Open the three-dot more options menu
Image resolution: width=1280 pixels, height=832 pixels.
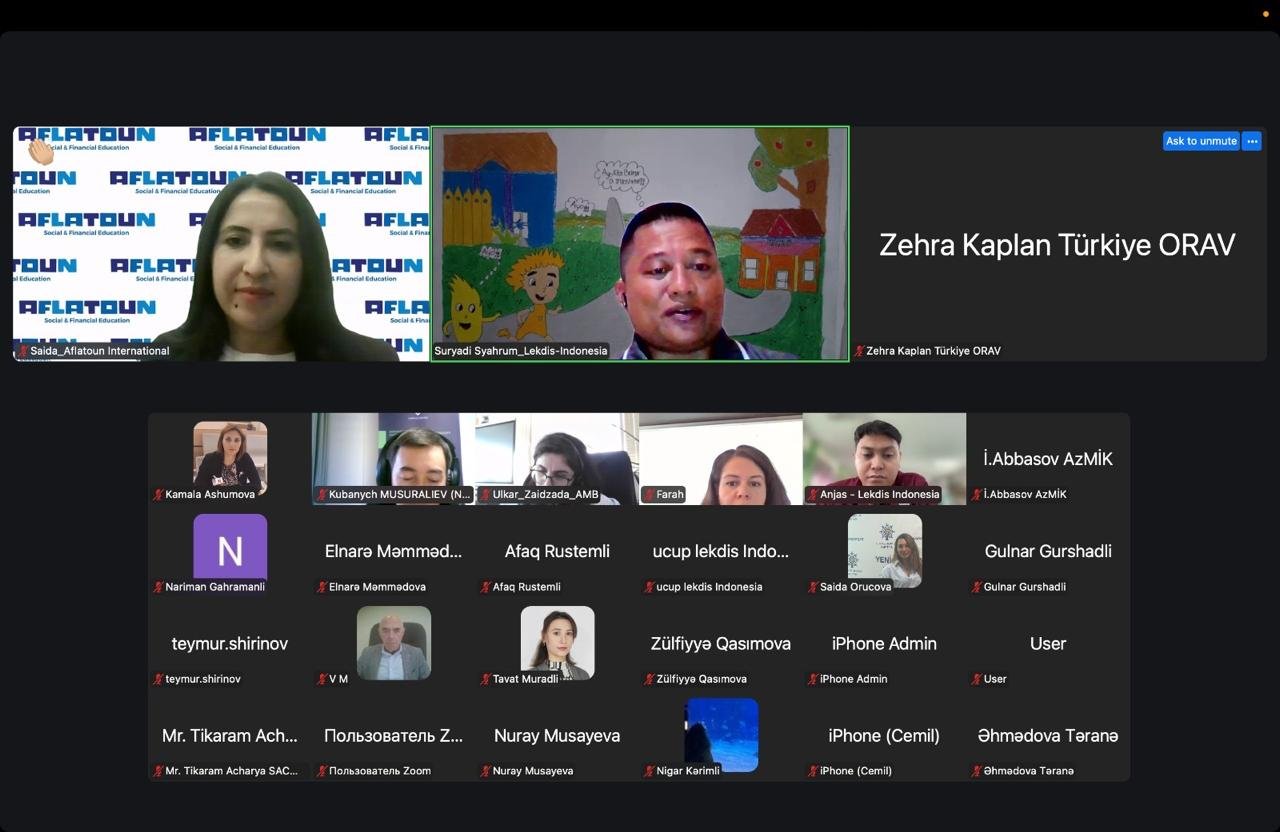(x=1251, y=141)
